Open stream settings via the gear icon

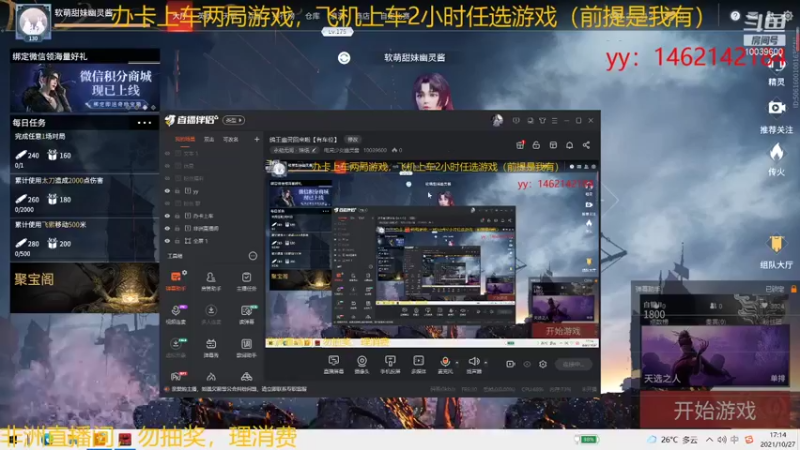point(543,364)
